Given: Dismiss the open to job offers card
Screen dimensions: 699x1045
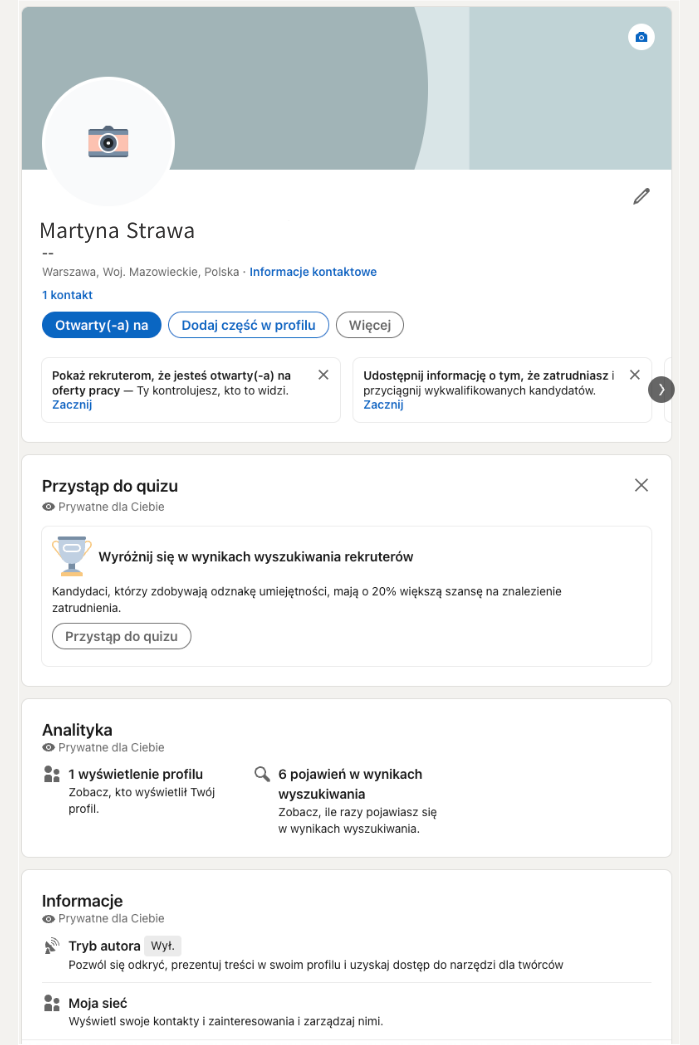Looking at the screenshot, I should pos(323,375).
